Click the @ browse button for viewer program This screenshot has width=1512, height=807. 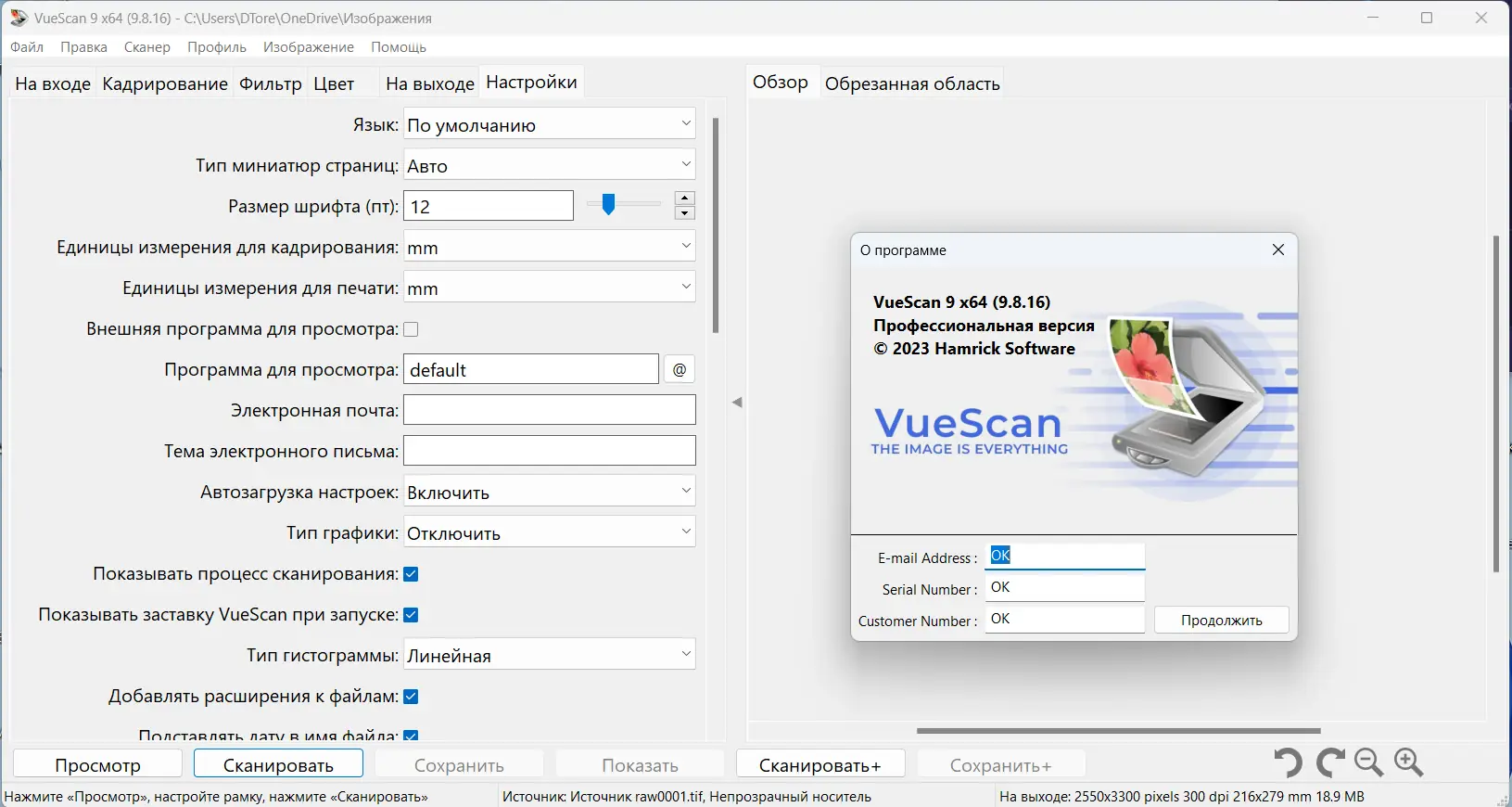[680, 369]
